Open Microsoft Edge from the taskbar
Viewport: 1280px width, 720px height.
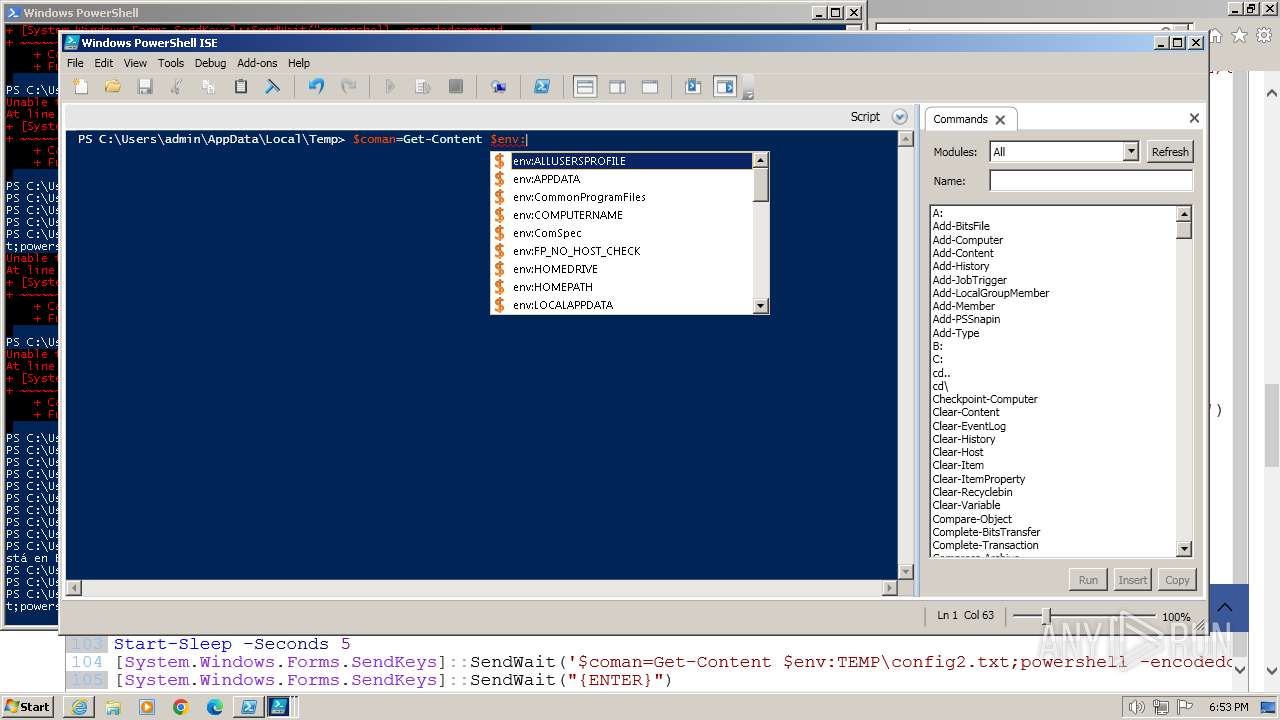[x=215, y=707]
